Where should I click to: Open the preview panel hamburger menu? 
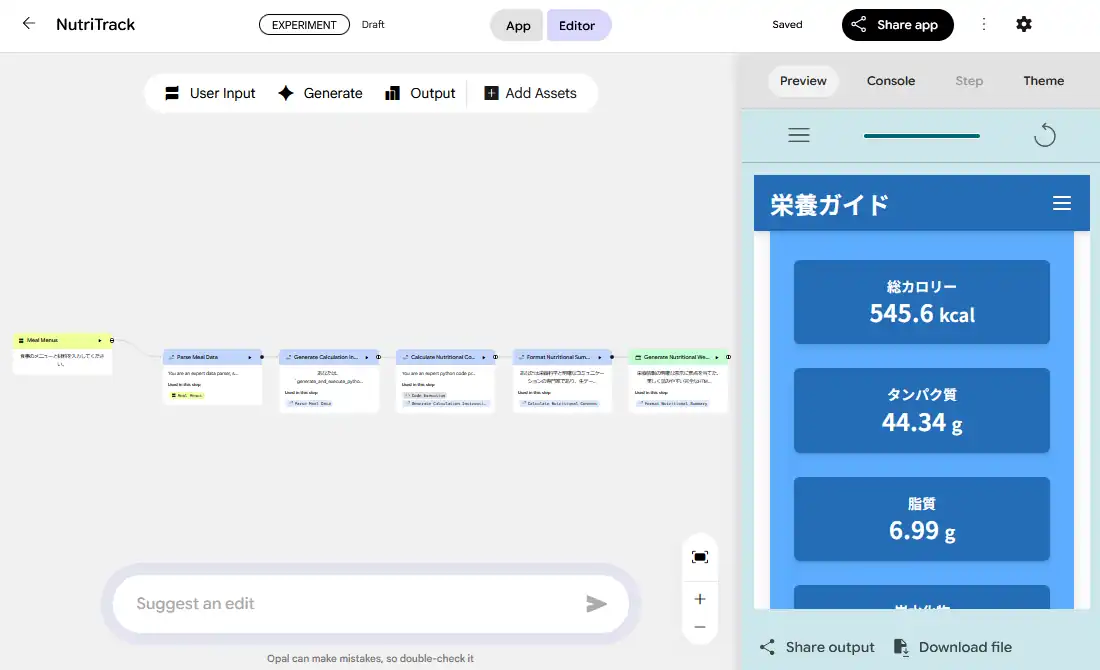pyautogui.click(x=798, y=135)
